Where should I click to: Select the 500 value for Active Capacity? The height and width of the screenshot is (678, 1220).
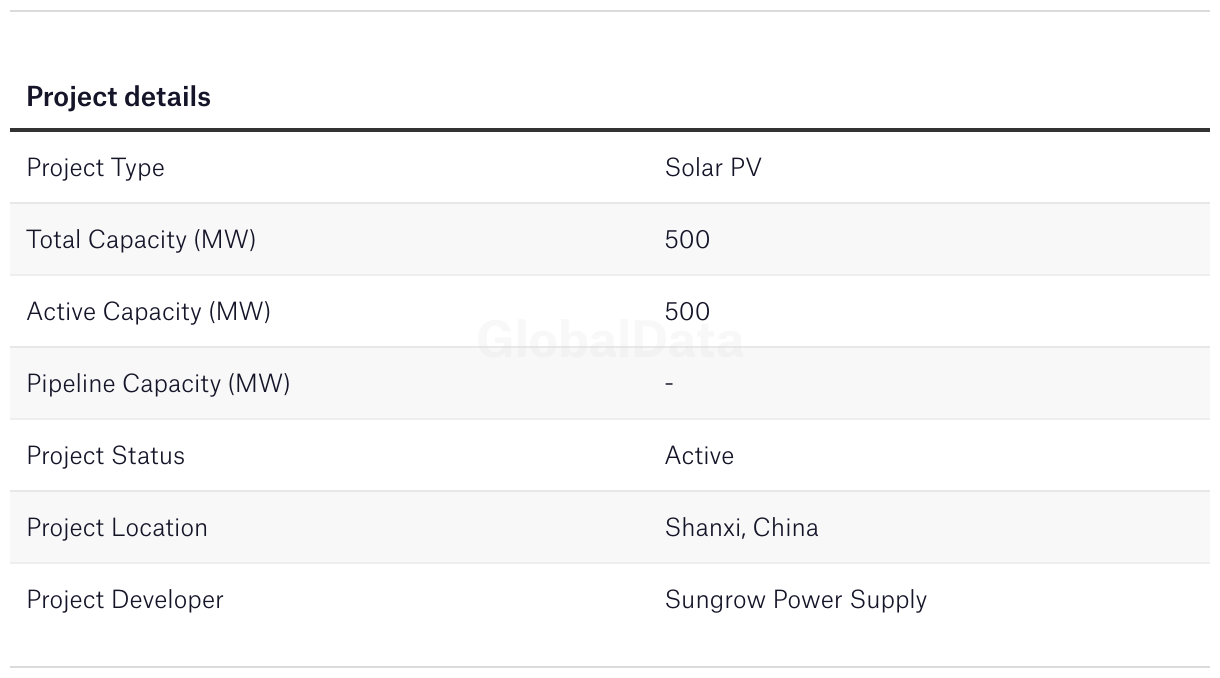click(687, 312)
